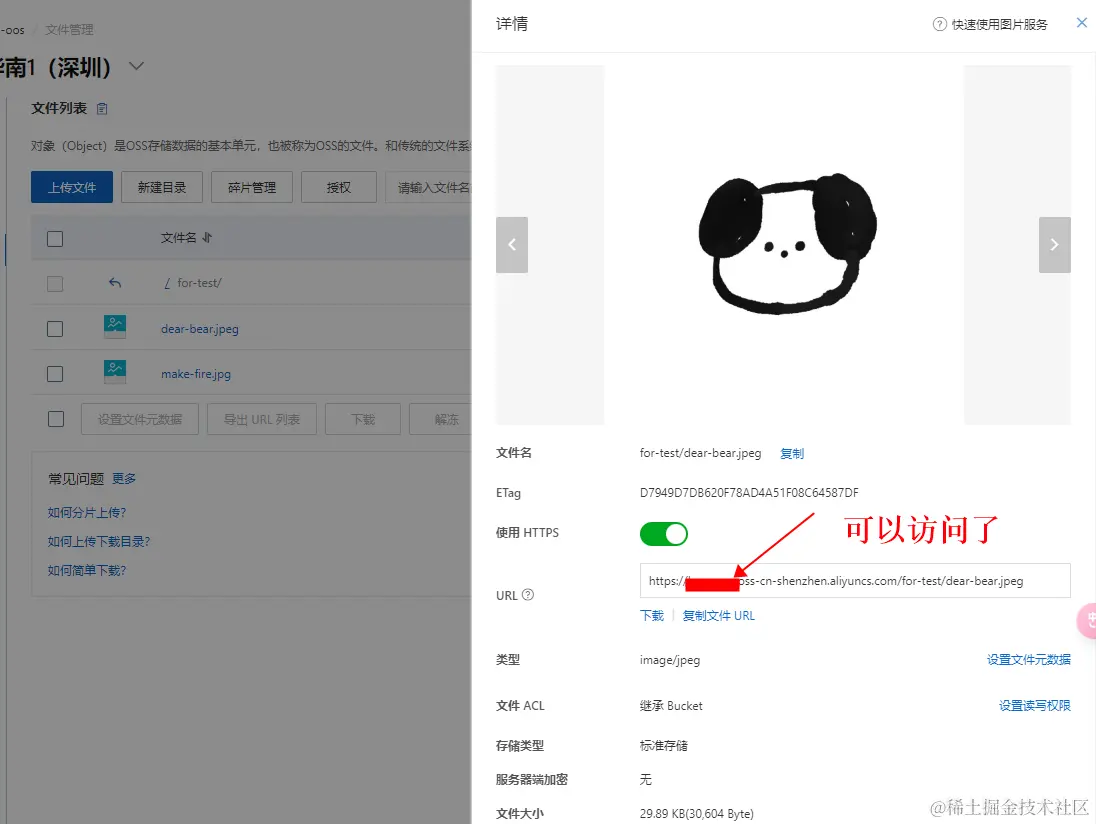This screenshot has height=824, width=1096.
Task: Open the / for-test/ directory entry
Action: [193, 283]
